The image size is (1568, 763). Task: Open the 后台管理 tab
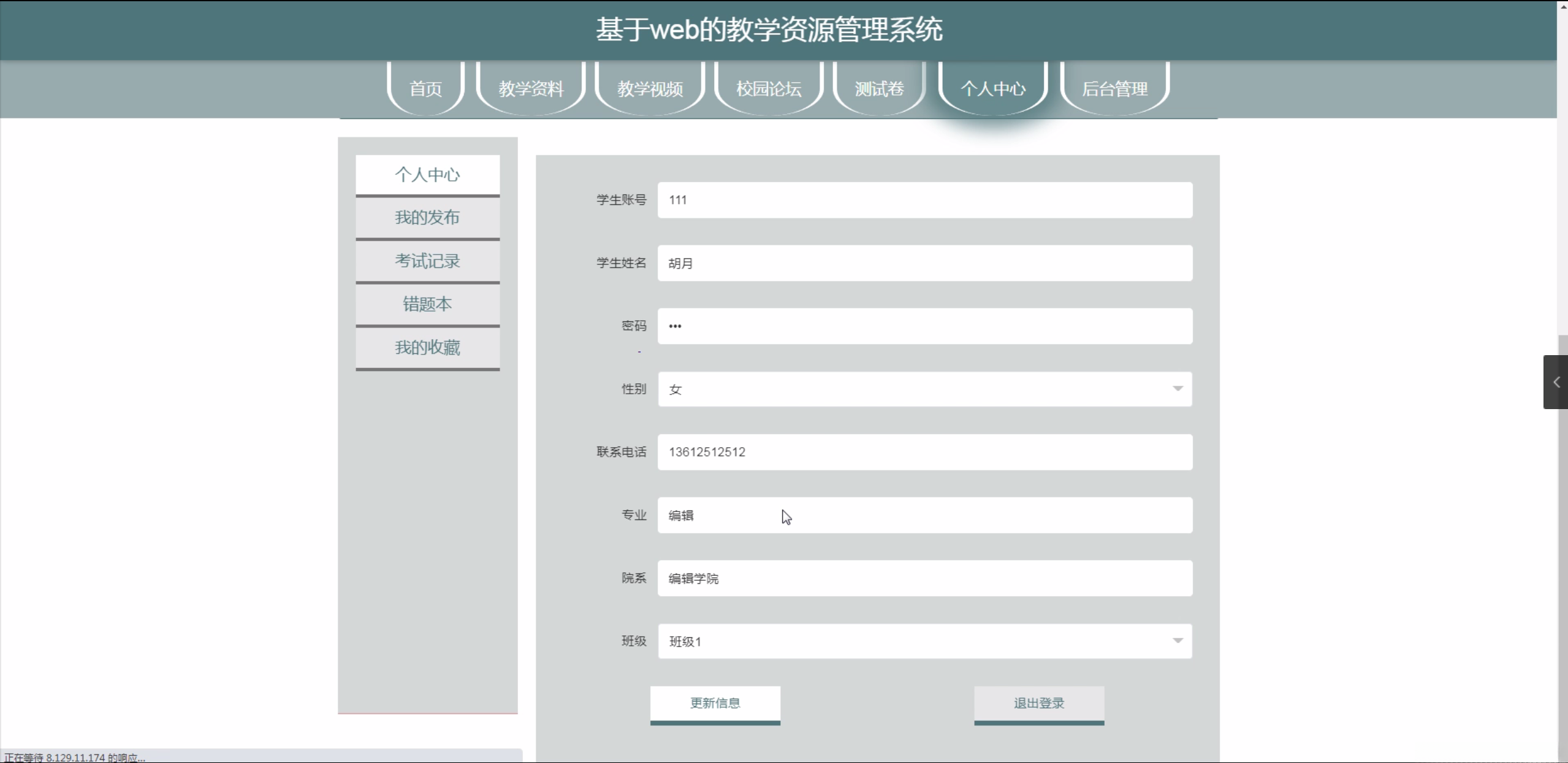click(1114, 89)
